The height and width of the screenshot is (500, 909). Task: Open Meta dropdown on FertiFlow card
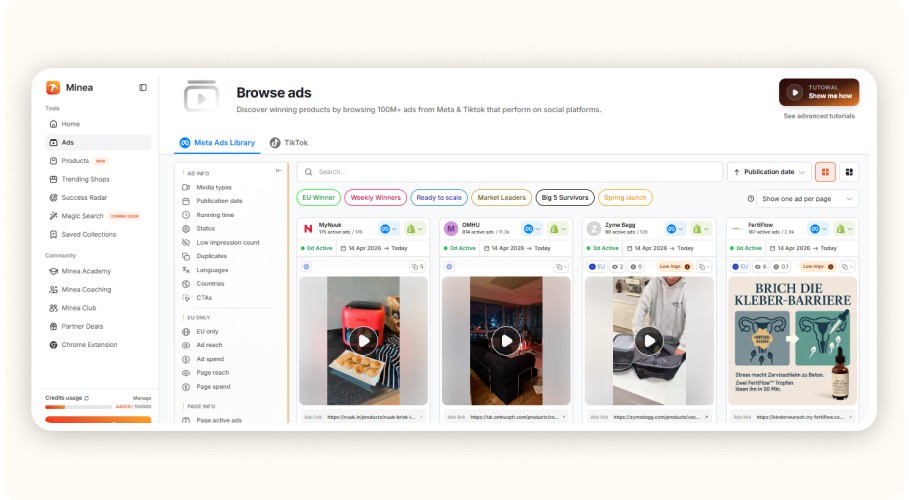(817, 229)
